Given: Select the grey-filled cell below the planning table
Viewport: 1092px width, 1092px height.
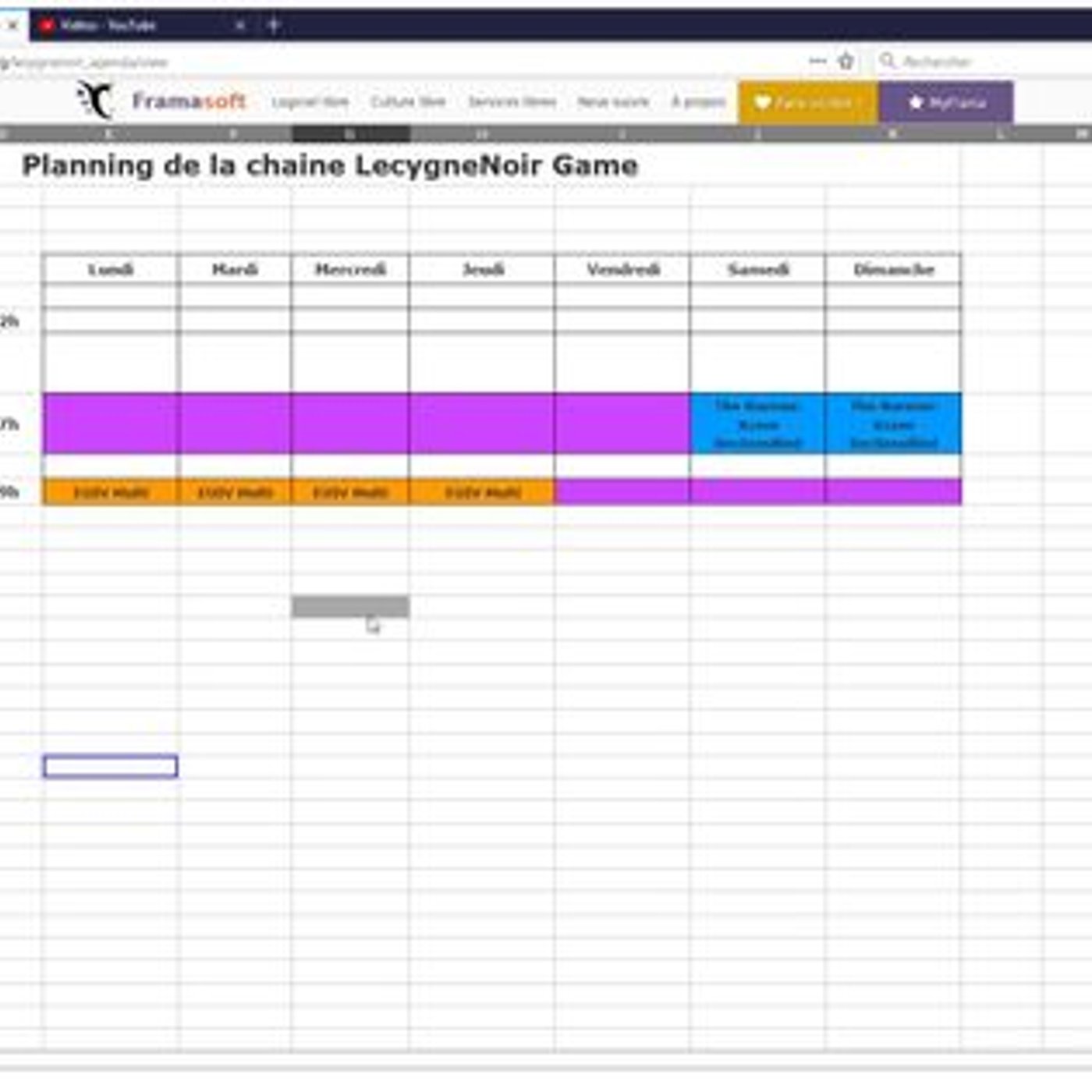Looking at the screenshot, I should tap(350, 607).
